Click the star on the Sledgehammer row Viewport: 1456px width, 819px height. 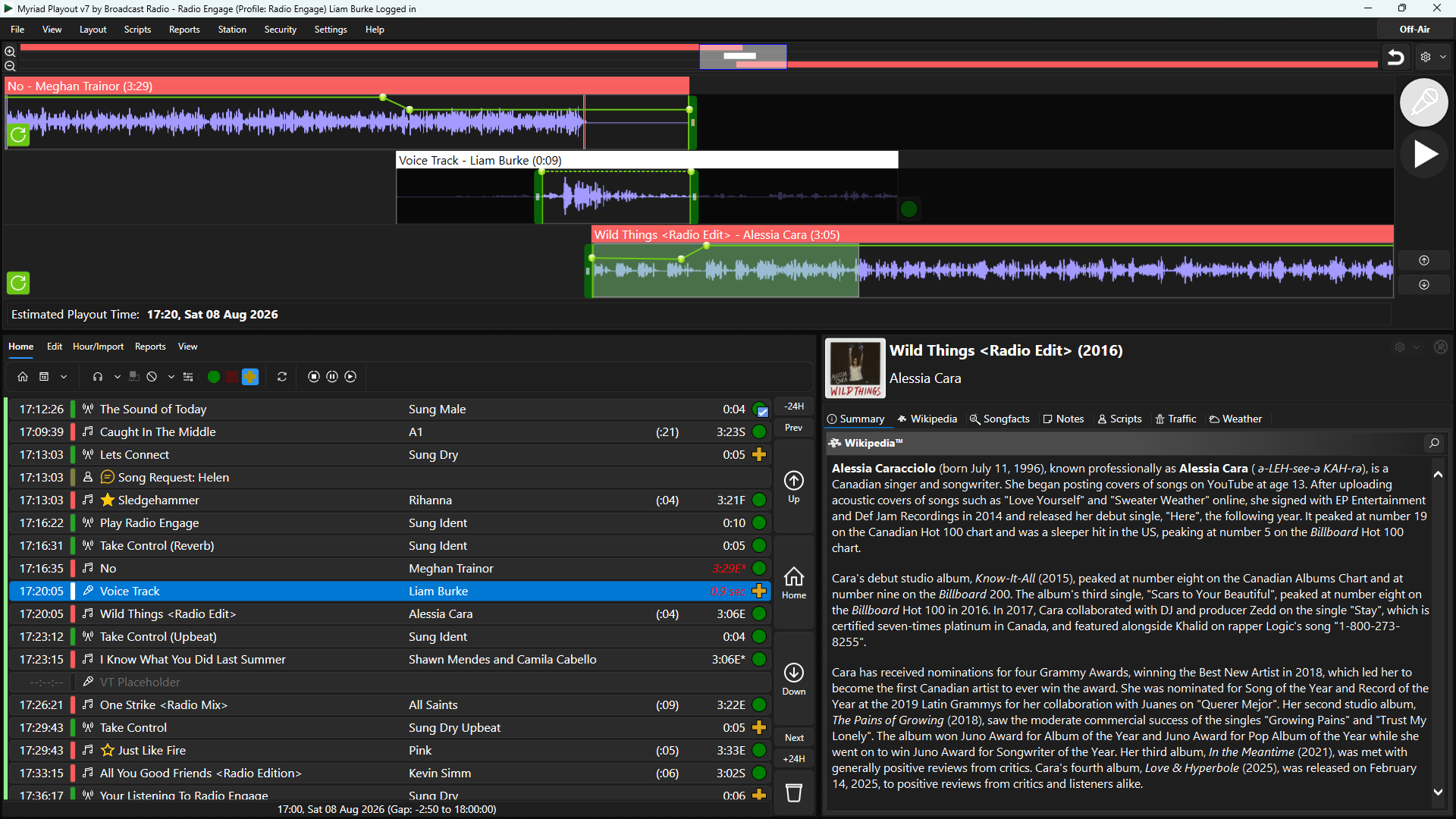coord(108,500)
